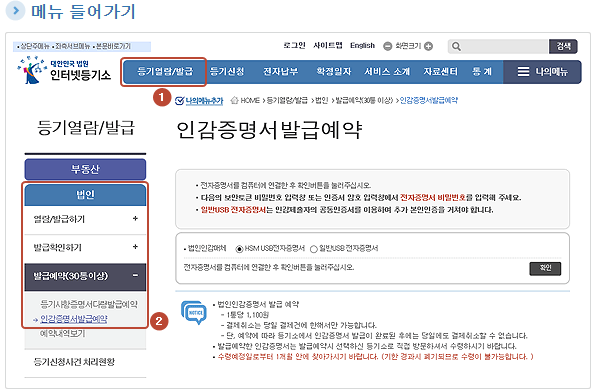This screenshot has width=598, height=391.
Task: Click the 인감증명서발급예약 page heading
Action: [x=269, y=130]
